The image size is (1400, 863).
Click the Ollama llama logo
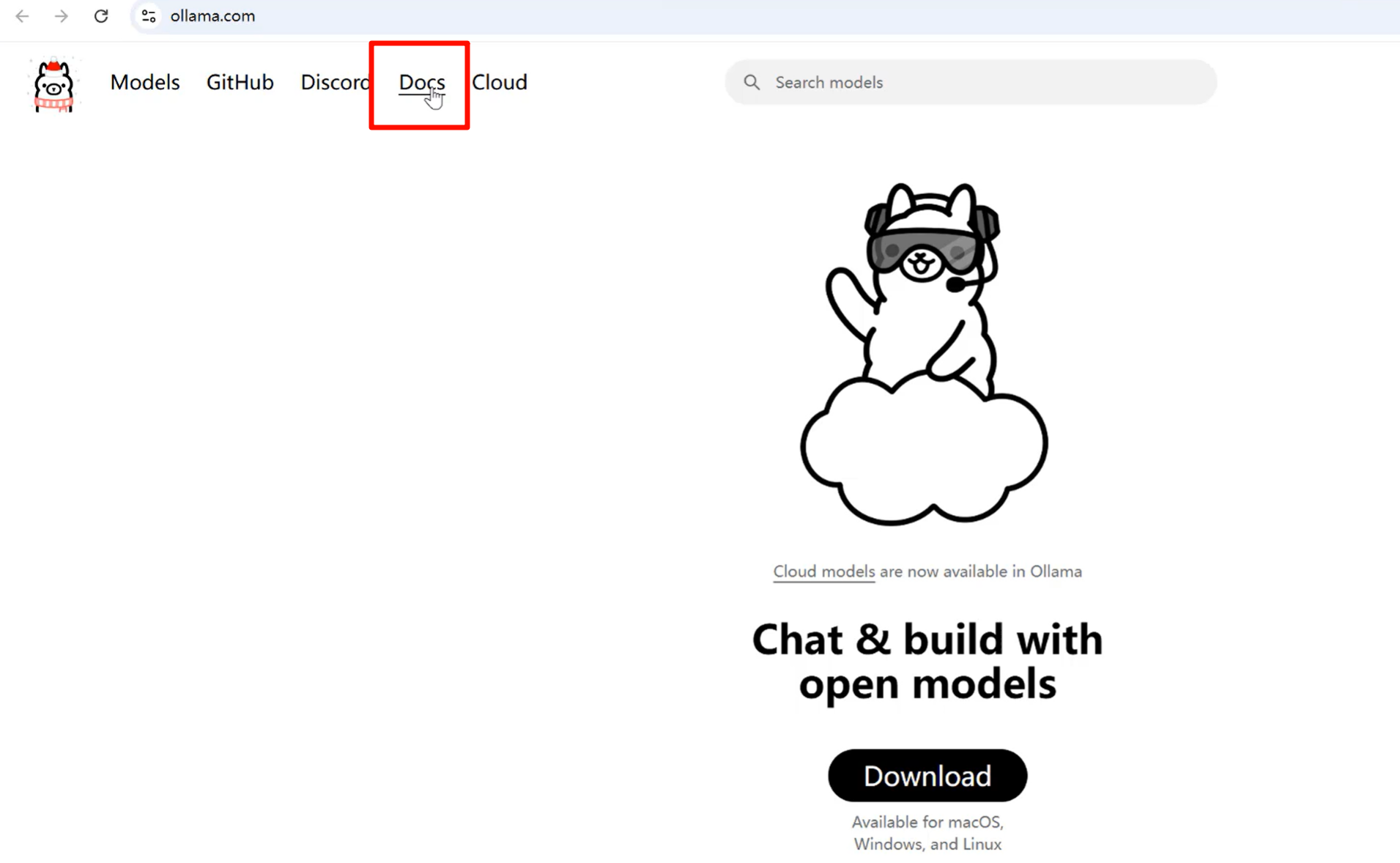53,85
